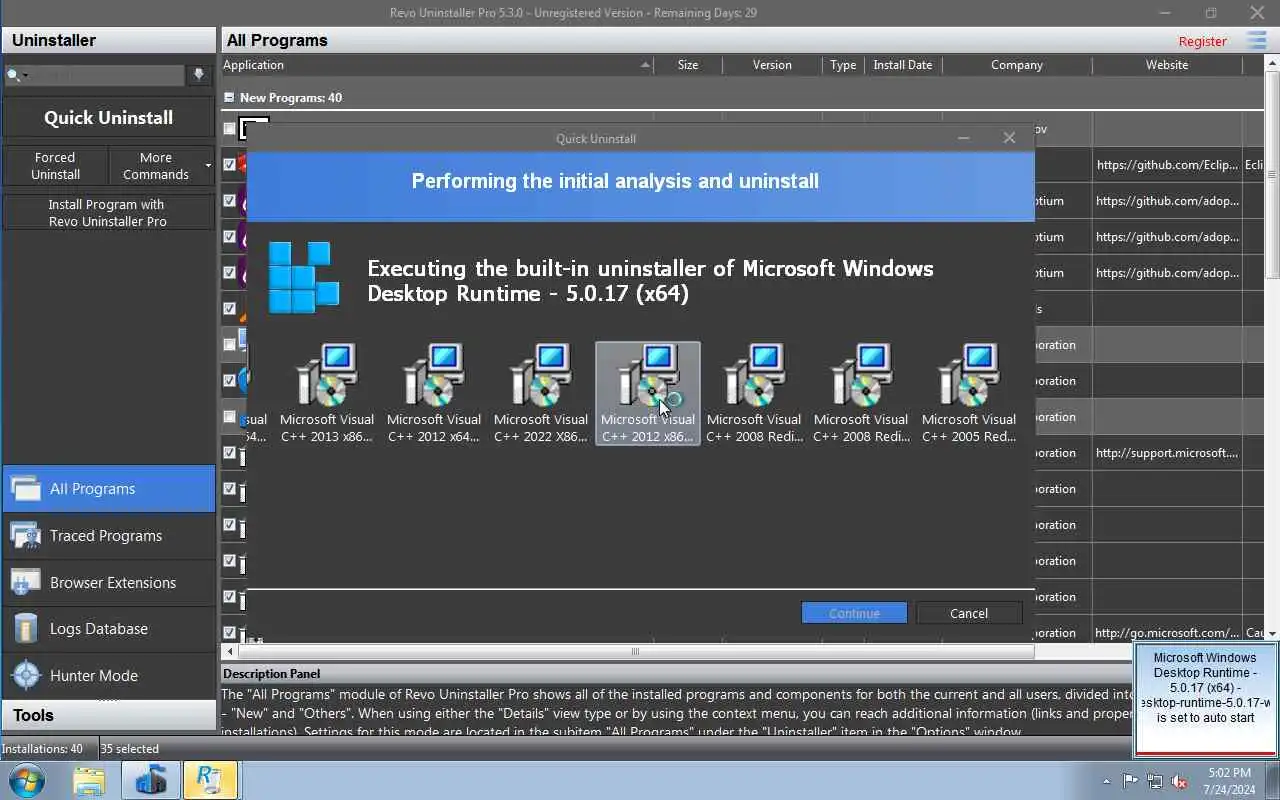
Task: Sort by the Application column header
Action: [437, 65]
